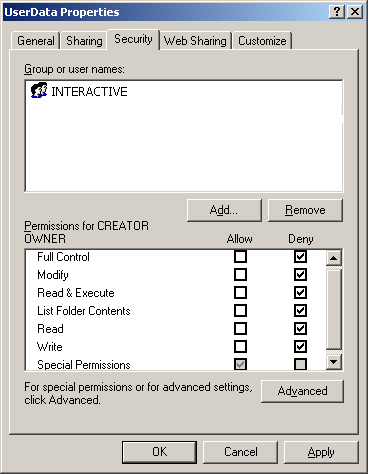Remove the selected group with Remove

pos(305,210)
